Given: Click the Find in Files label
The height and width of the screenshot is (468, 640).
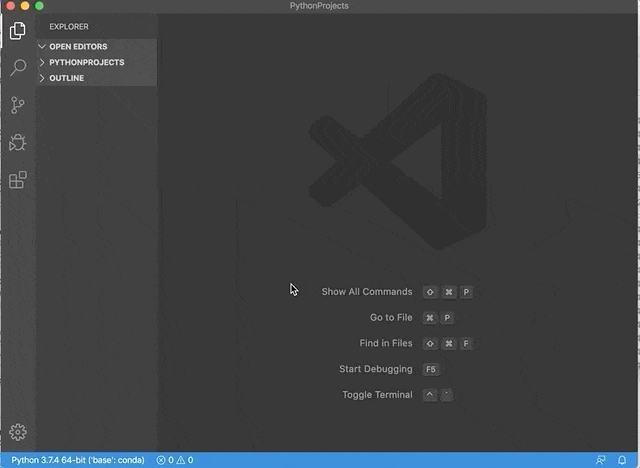Looking at the screenshot, I should [x=386, y=343].
